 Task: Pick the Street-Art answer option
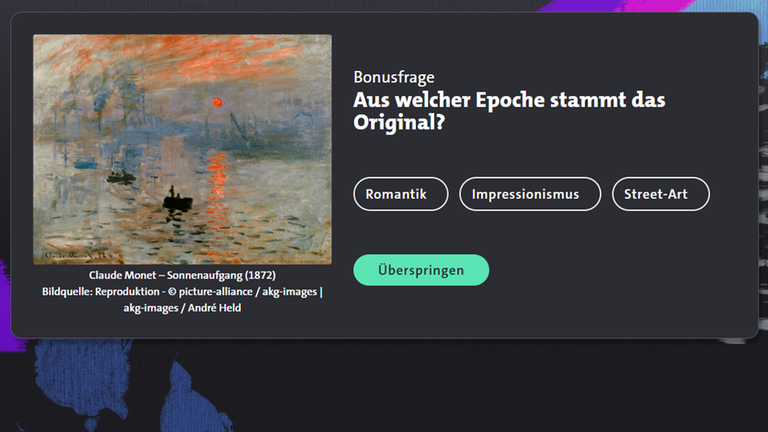(660, 194)
